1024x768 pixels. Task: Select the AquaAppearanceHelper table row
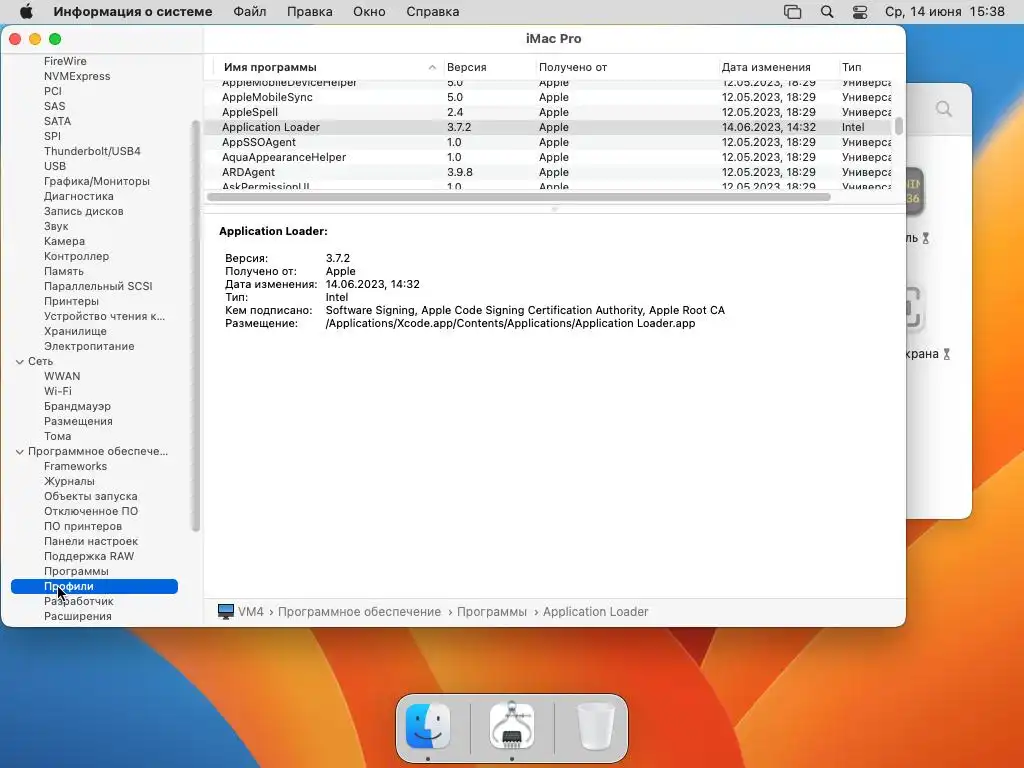click(x=547, y=157)
